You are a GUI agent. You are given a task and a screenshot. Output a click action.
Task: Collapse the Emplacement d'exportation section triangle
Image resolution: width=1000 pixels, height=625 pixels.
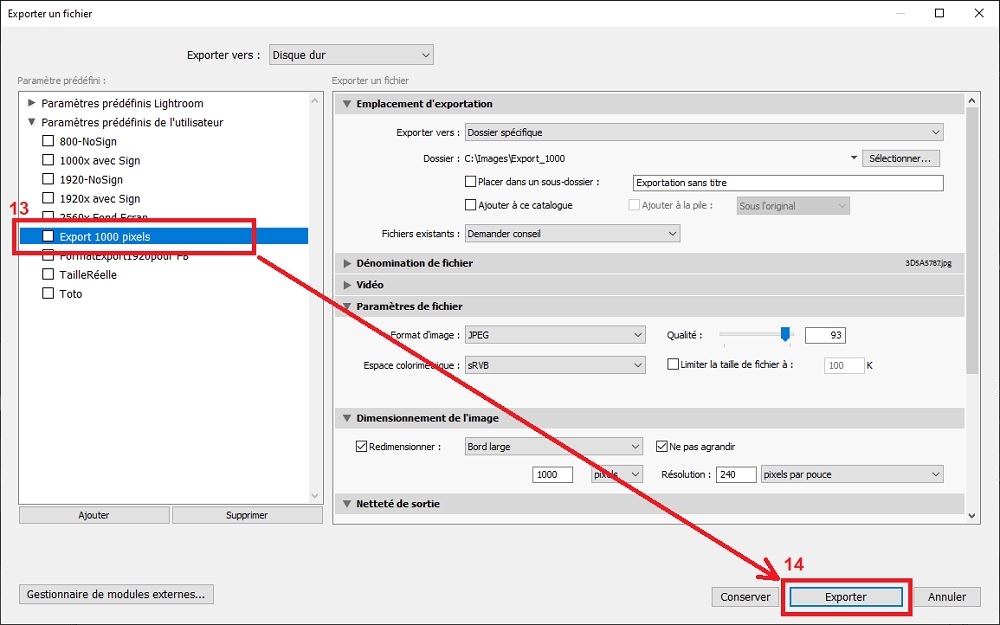(x=347, y=104)
